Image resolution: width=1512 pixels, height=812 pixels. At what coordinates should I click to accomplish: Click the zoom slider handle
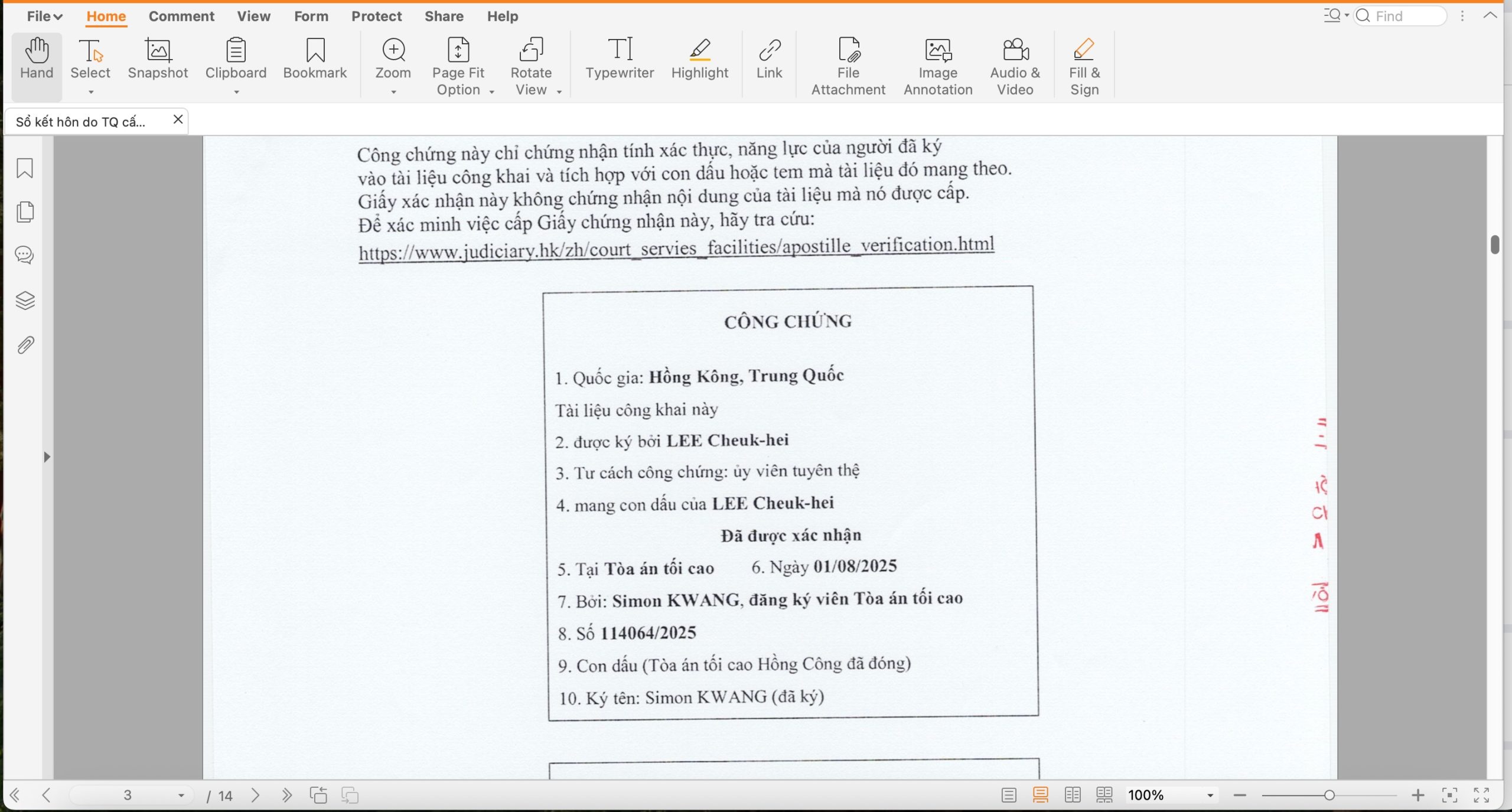[x=1329, y=795]
